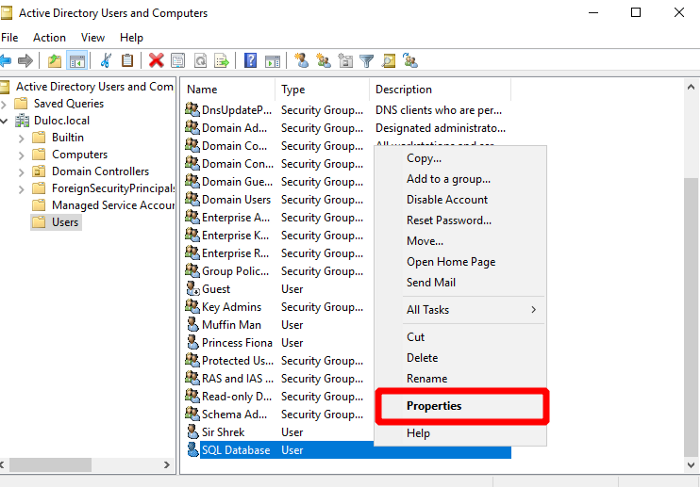Collapse the Duloc.local domain node
700x487 pixels.
[x=4, y=121]
